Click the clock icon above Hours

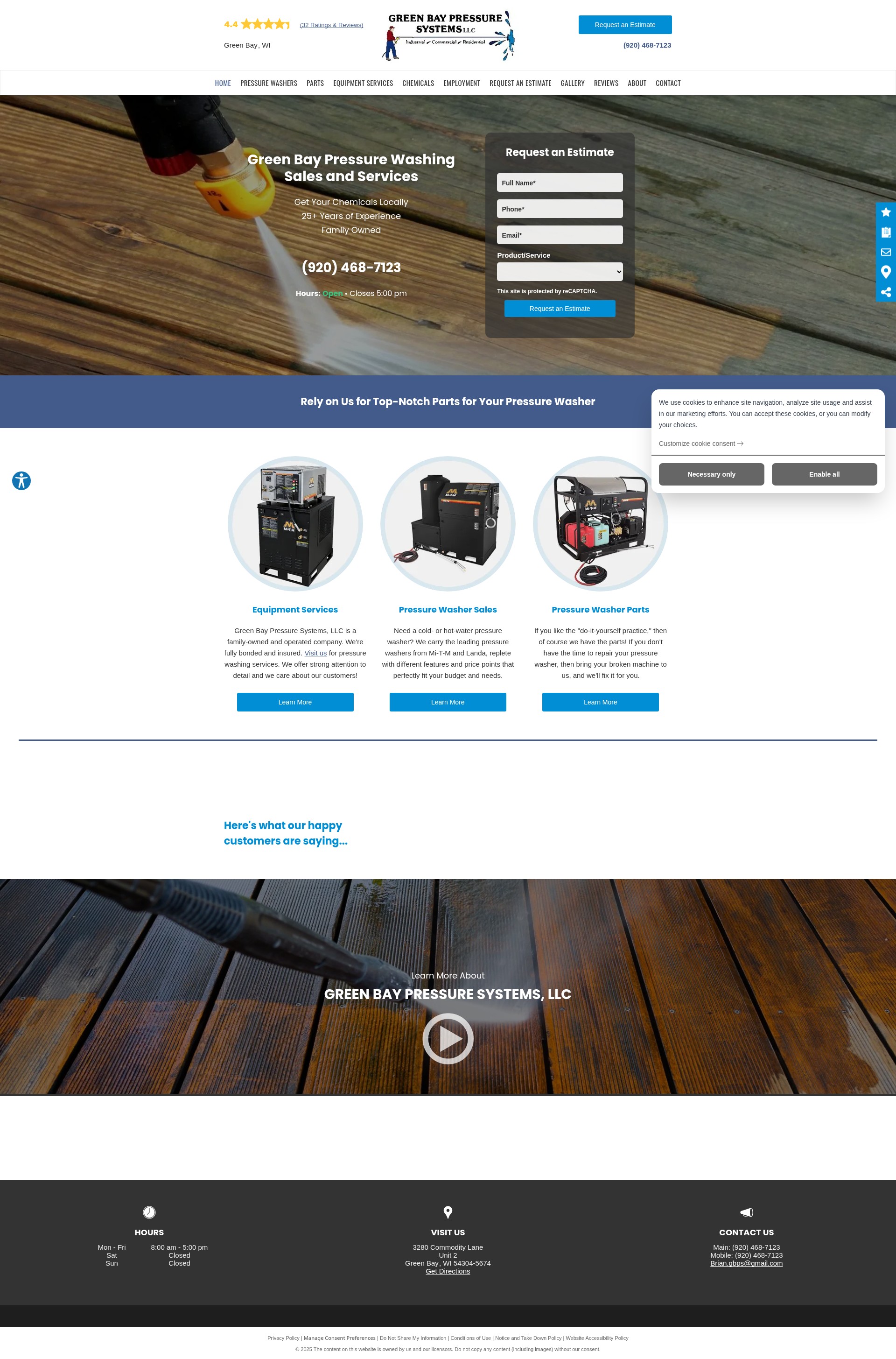pyautogui.click(x=149, y=1212)
